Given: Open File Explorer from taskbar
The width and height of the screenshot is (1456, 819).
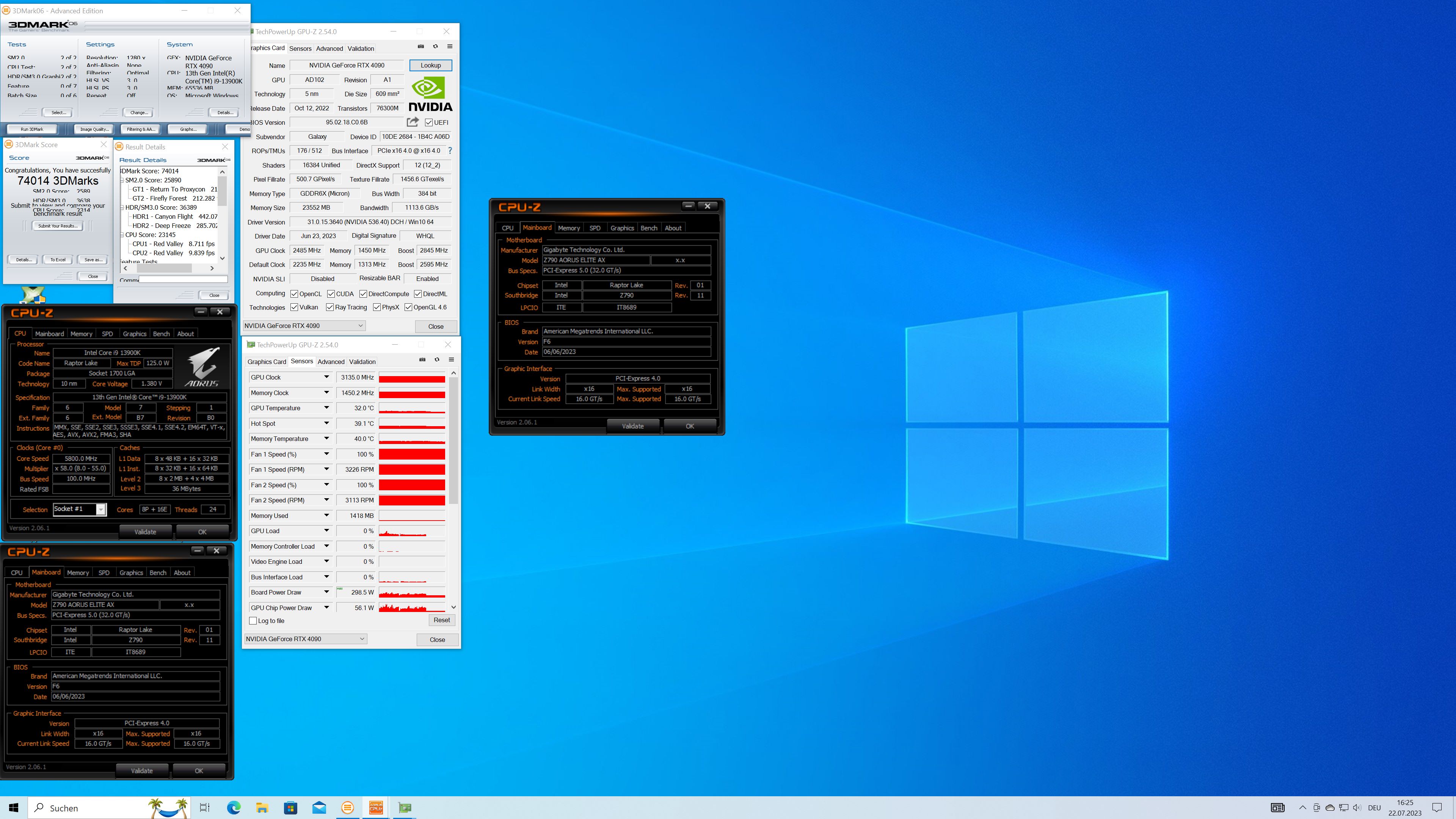Looking at the screenshot, I should [262, 808].
